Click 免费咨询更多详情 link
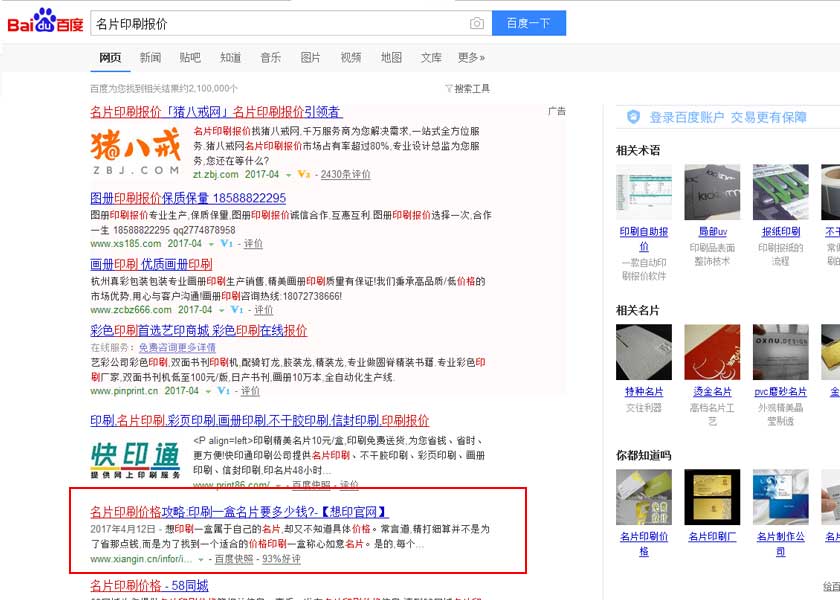Screen dimensions: 840x600 (x=177, y=348)
